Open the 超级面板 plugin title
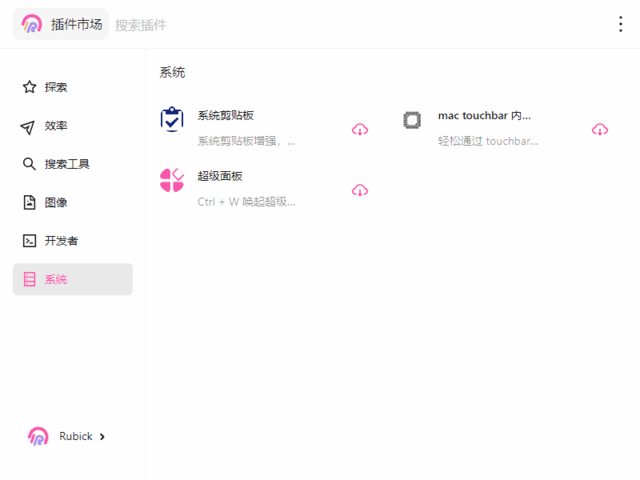 point(220,176)
